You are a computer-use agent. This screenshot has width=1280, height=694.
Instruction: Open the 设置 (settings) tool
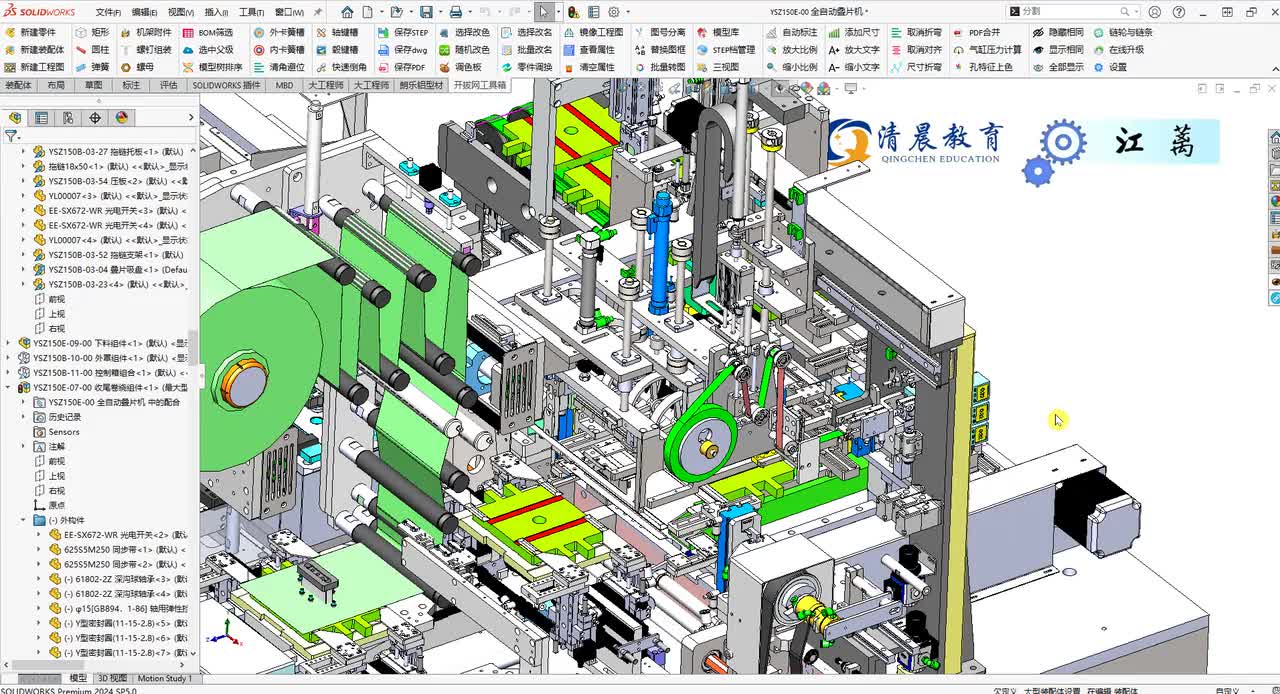pos(1109,67)
